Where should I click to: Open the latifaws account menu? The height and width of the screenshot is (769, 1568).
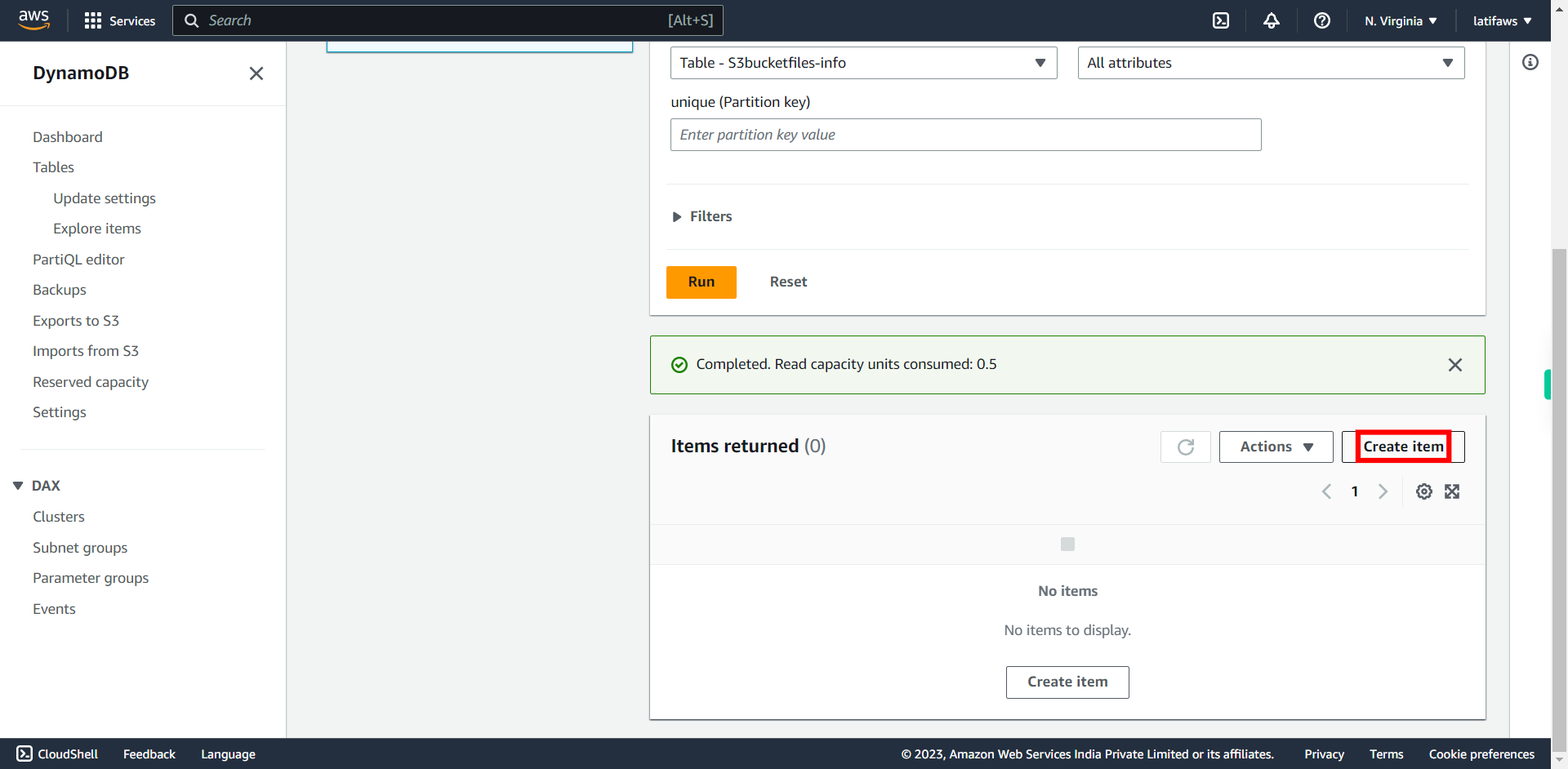tap(1503, 20)
